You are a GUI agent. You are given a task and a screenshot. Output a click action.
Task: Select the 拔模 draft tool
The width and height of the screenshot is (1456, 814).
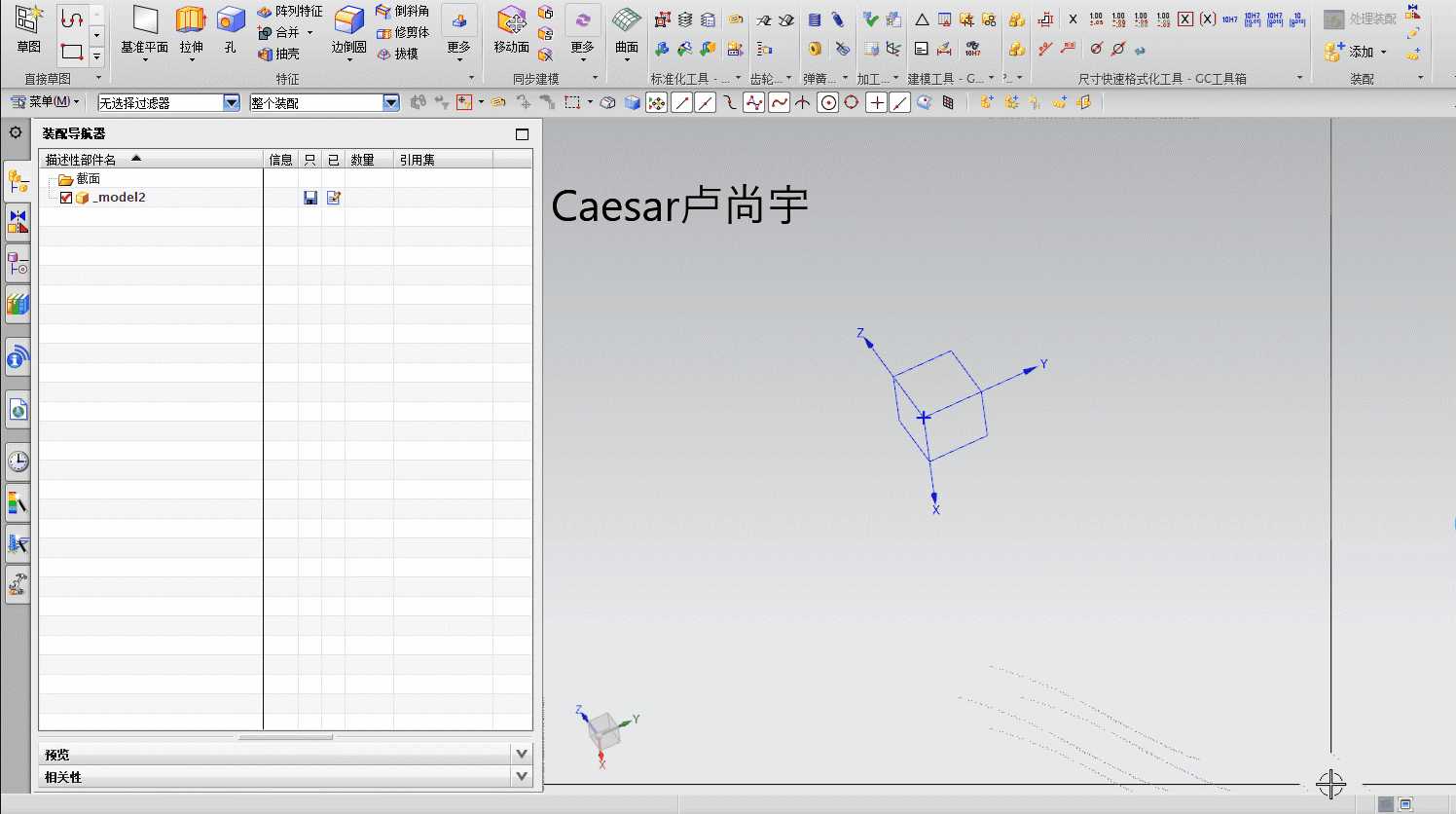pyautogui.click(x=397, y=54)
